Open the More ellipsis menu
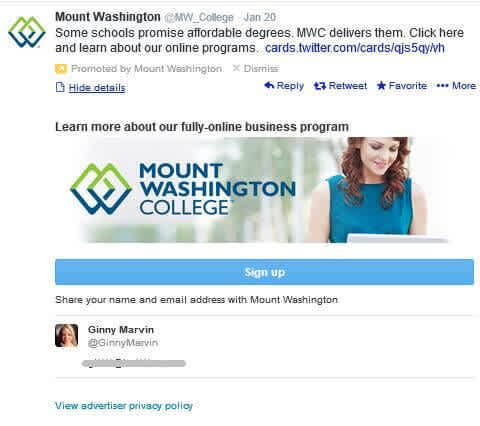This screenshot has width=480, height=426. (456, 86)
